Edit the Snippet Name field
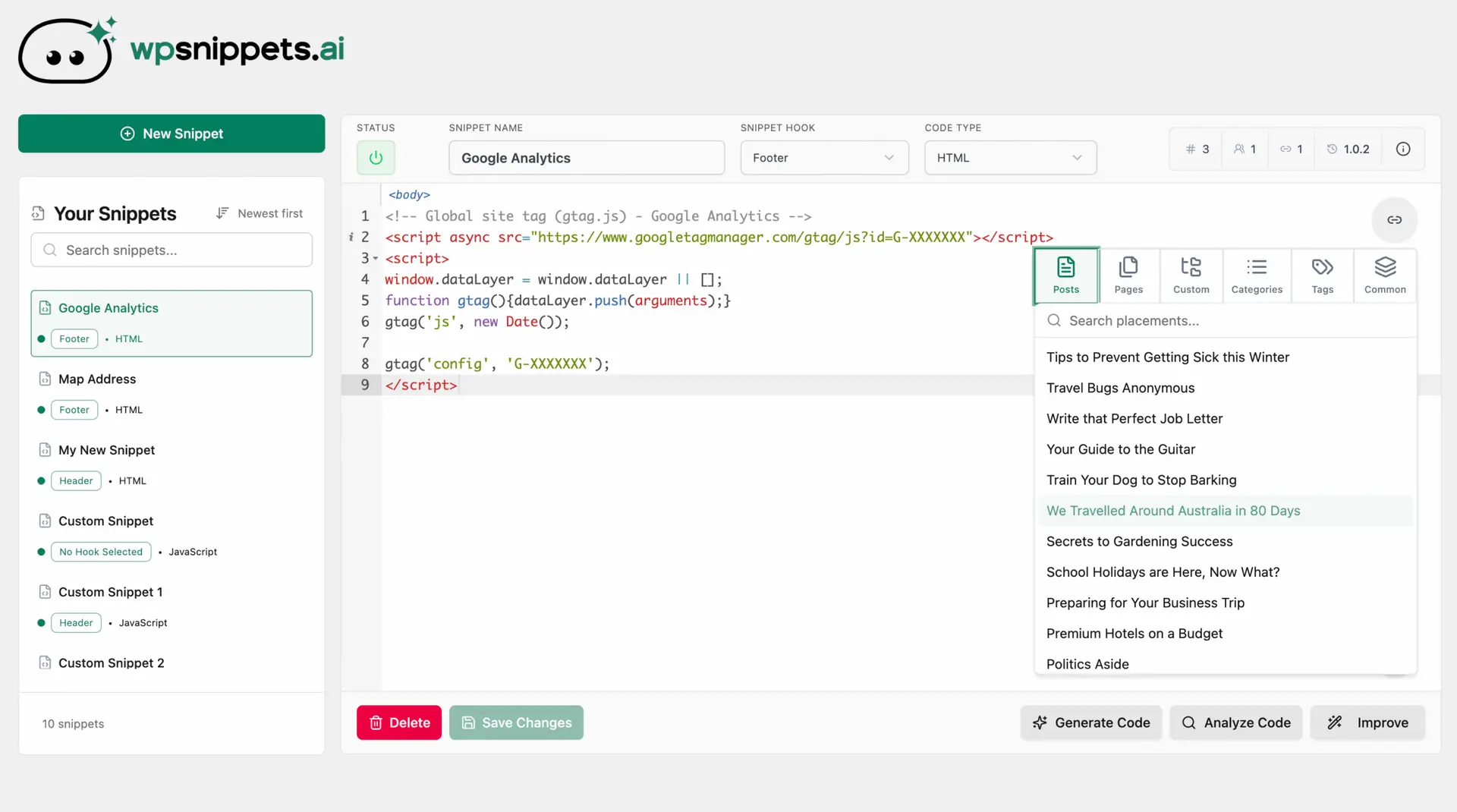 (x=587, y=158)
